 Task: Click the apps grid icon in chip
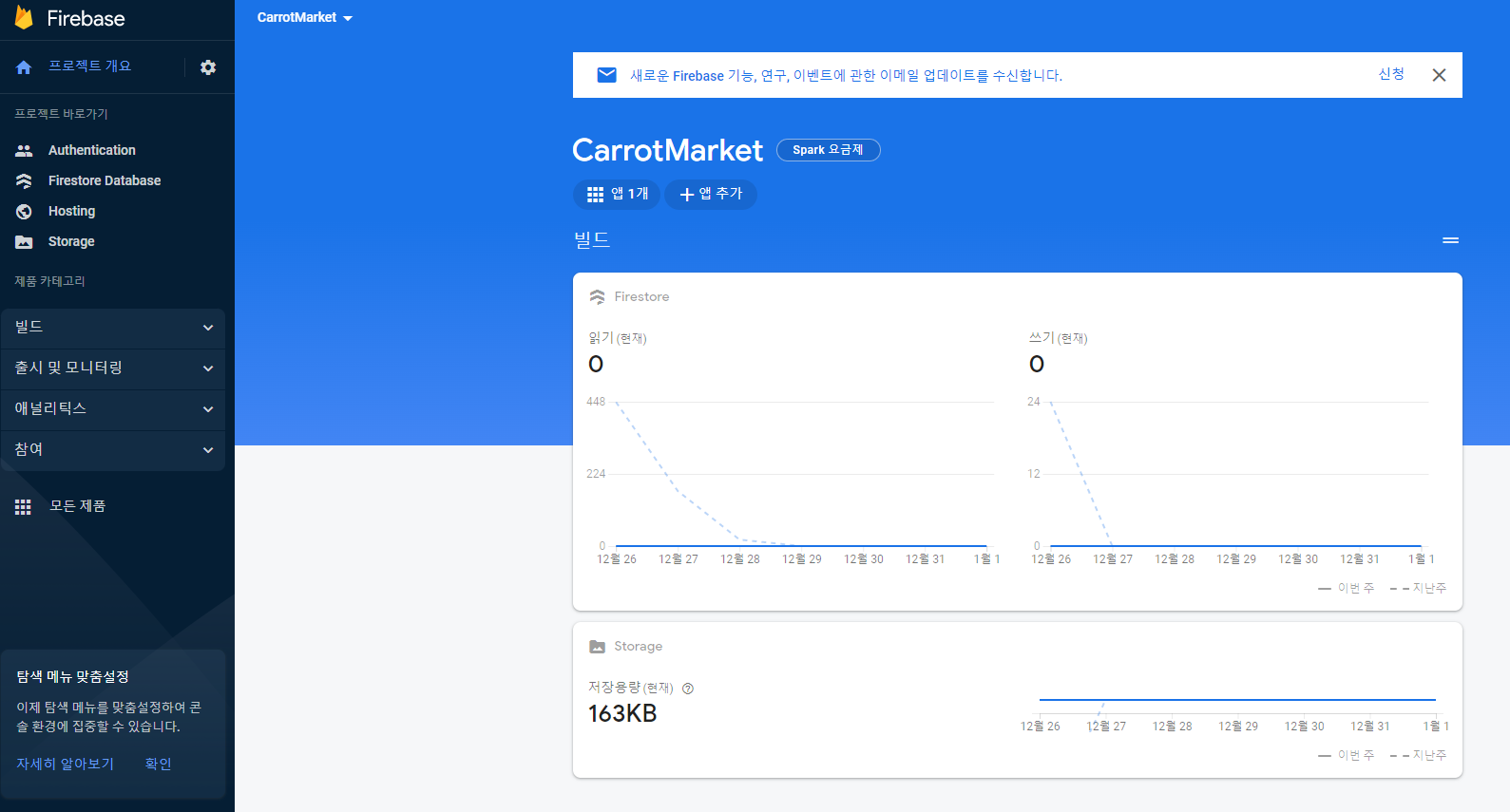pos(595,195)
